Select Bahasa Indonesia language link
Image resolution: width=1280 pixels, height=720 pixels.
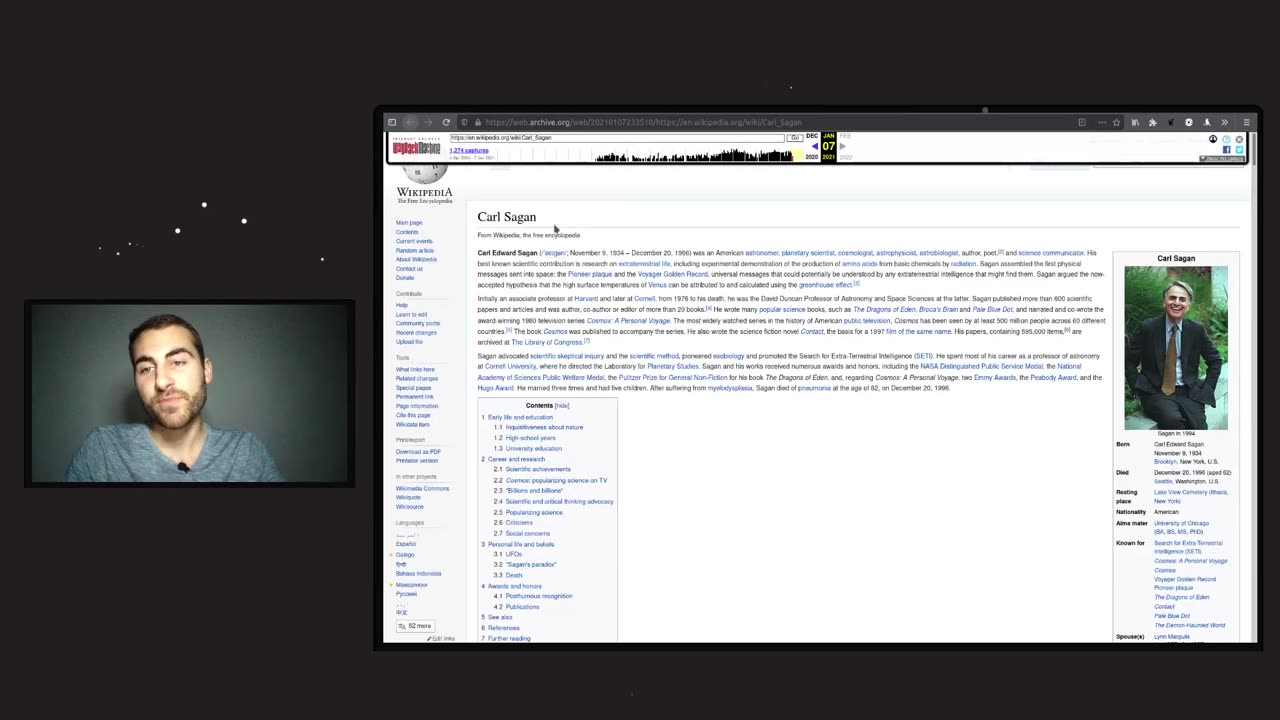tap(418, 574)
